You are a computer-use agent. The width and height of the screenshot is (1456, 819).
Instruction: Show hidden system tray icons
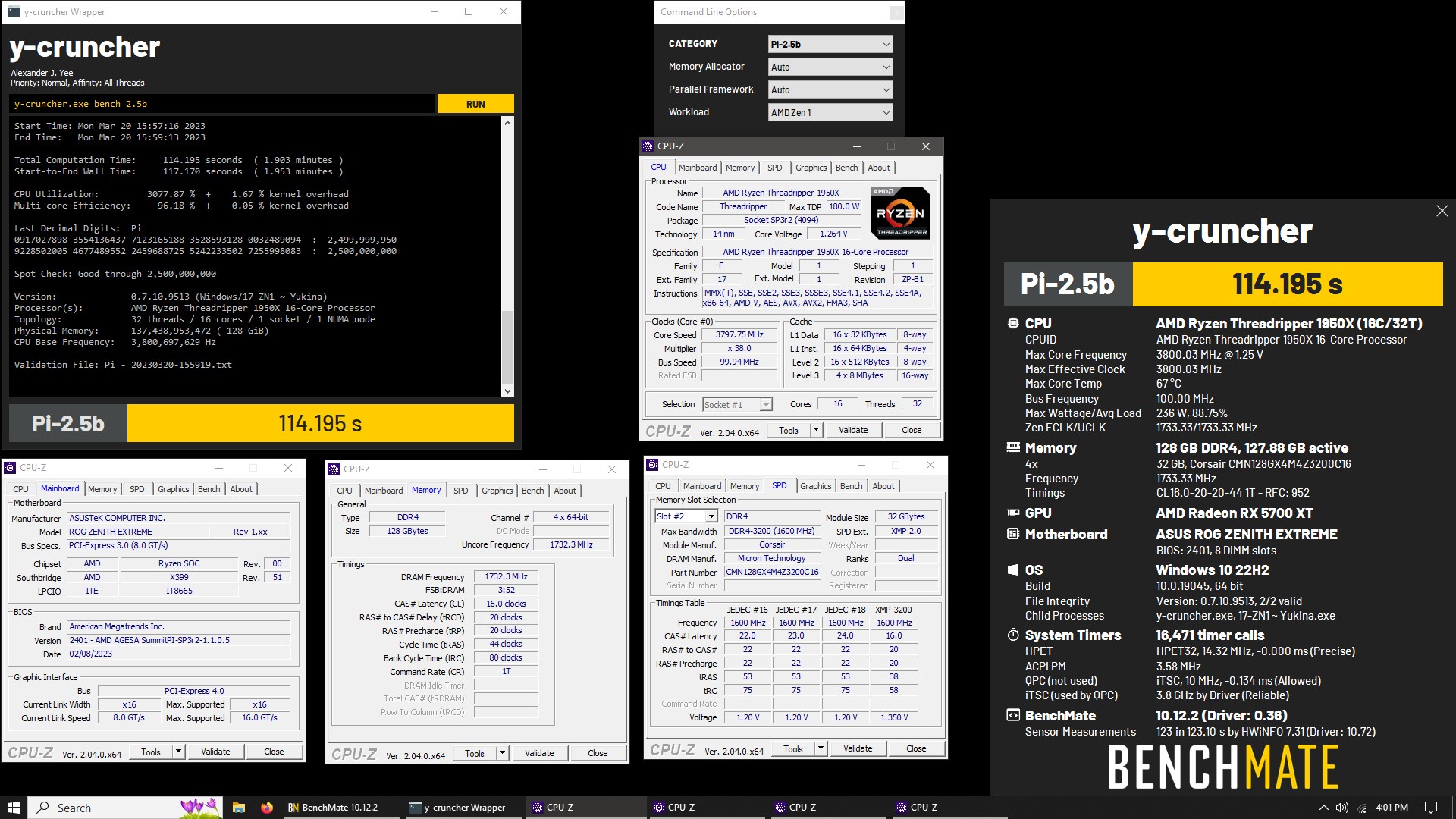(1324, 808)
